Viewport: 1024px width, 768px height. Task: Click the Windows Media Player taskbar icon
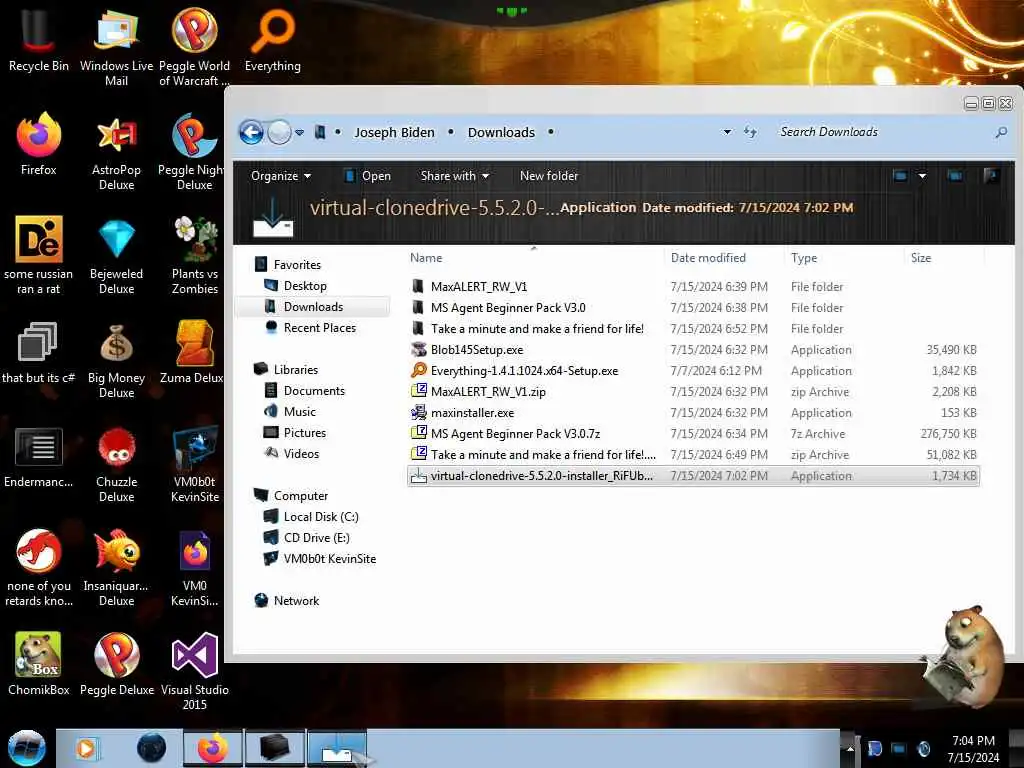pos(86,748)
